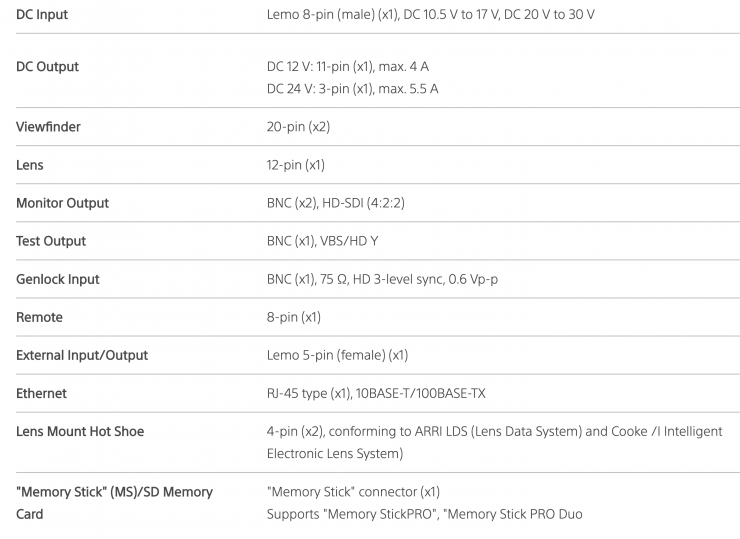Click the Ethernet row label
Viewport: 740px width, 539px height.
[42, 393]
